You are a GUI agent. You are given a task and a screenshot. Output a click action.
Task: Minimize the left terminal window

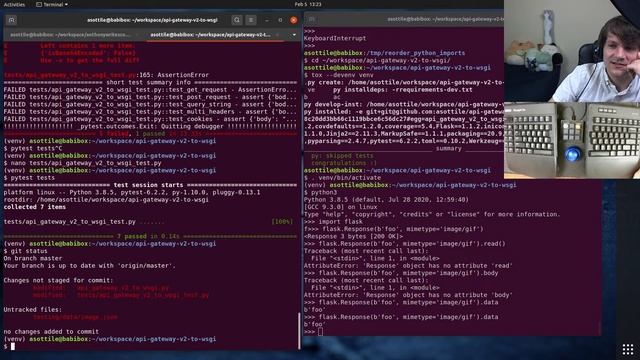(267, 20)
